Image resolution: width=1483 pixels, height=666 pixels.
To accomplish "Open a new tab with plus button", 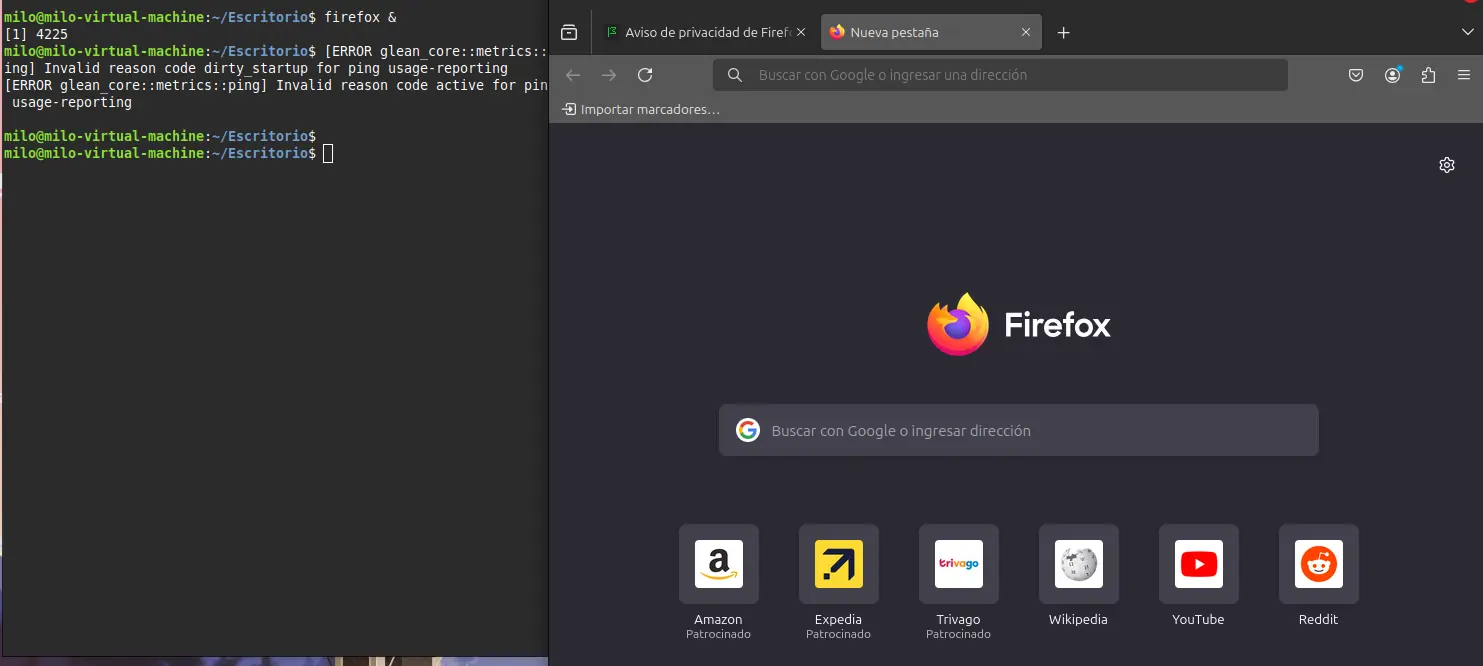I will (x=1063, y=32).
